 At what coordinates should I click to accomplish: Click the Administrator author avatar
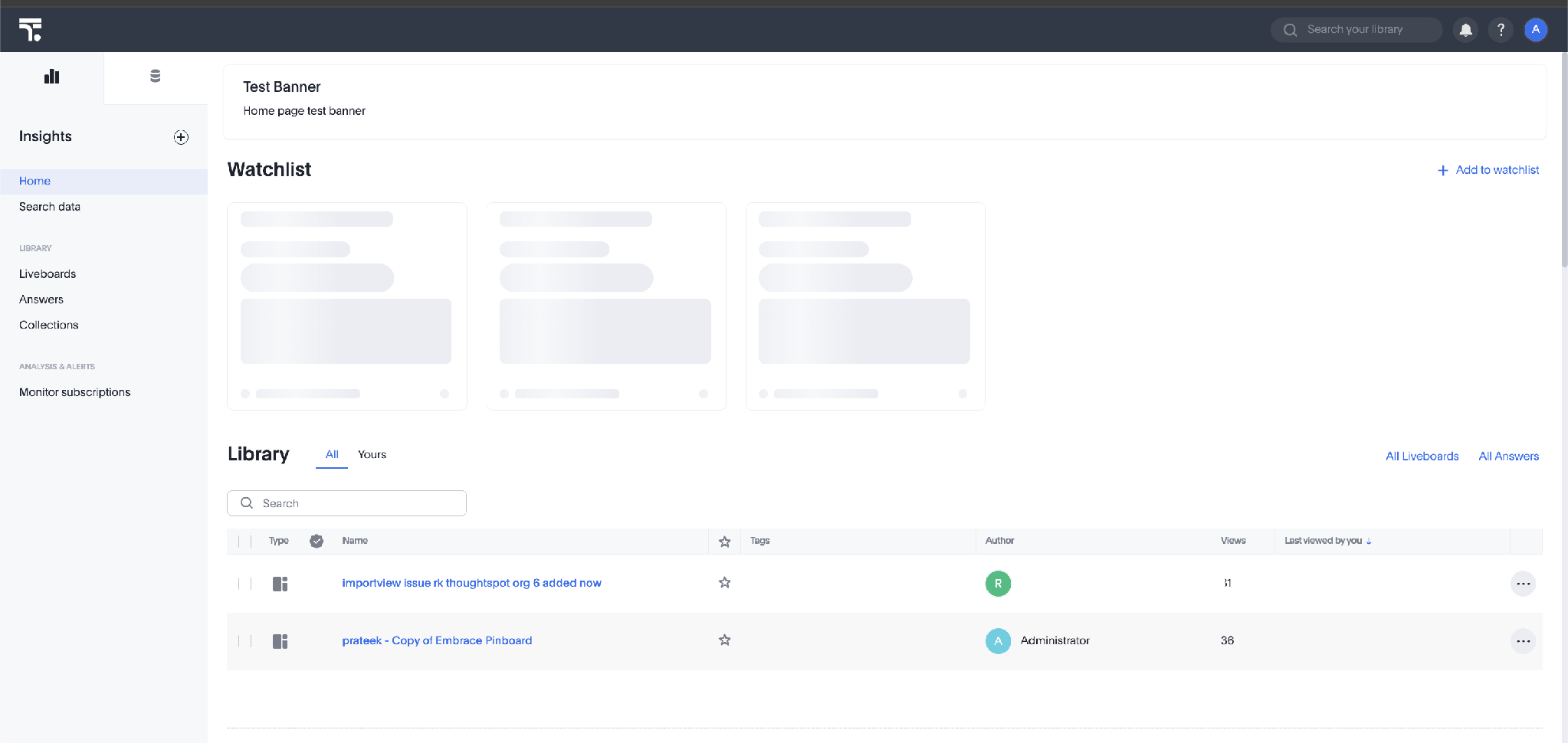tap(998, 641)
